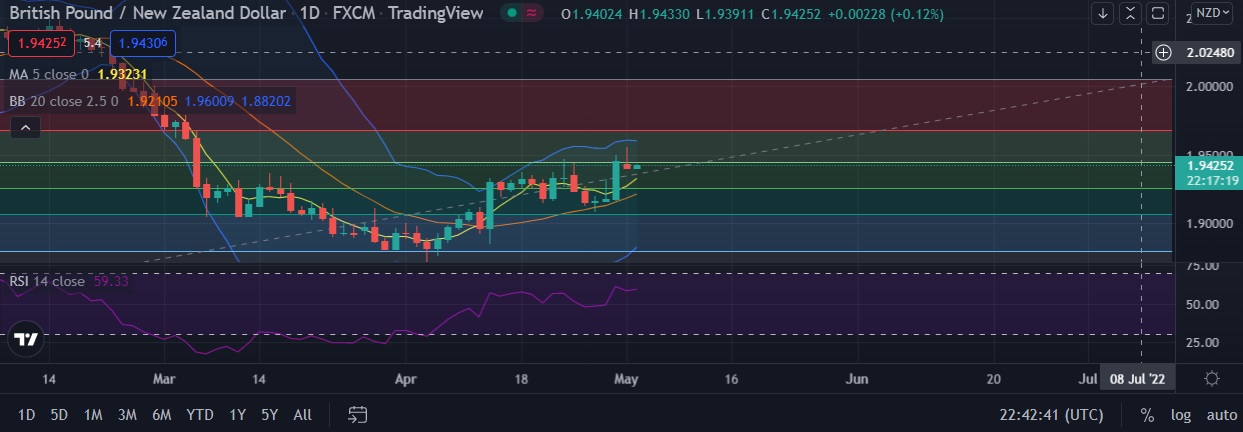Toggle log scale mode
This screenshot has height=432, width=1243.
click(1181, 414)
